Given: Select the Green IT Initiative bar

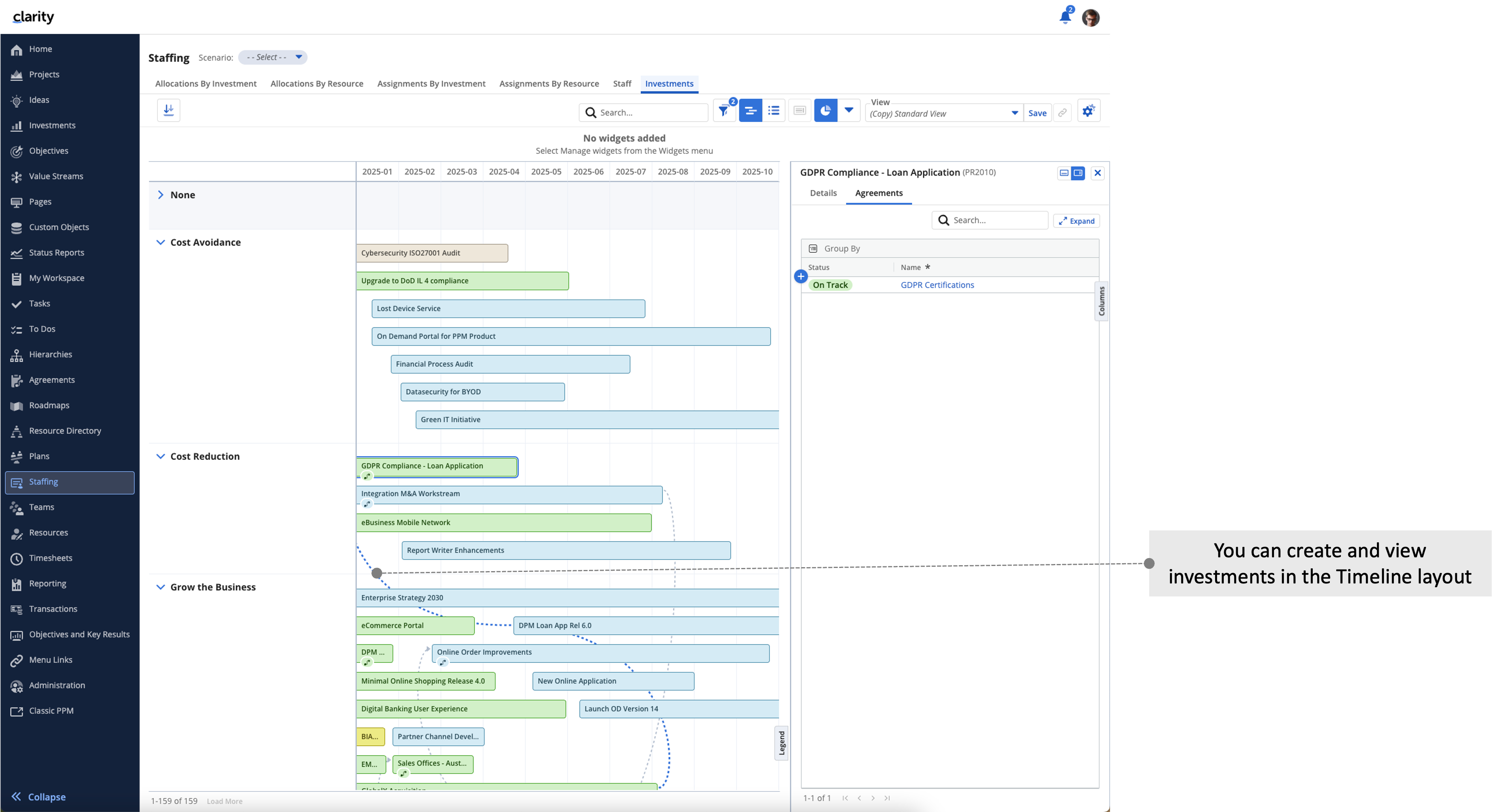Looking at the screenshot, I should point(597,420).
